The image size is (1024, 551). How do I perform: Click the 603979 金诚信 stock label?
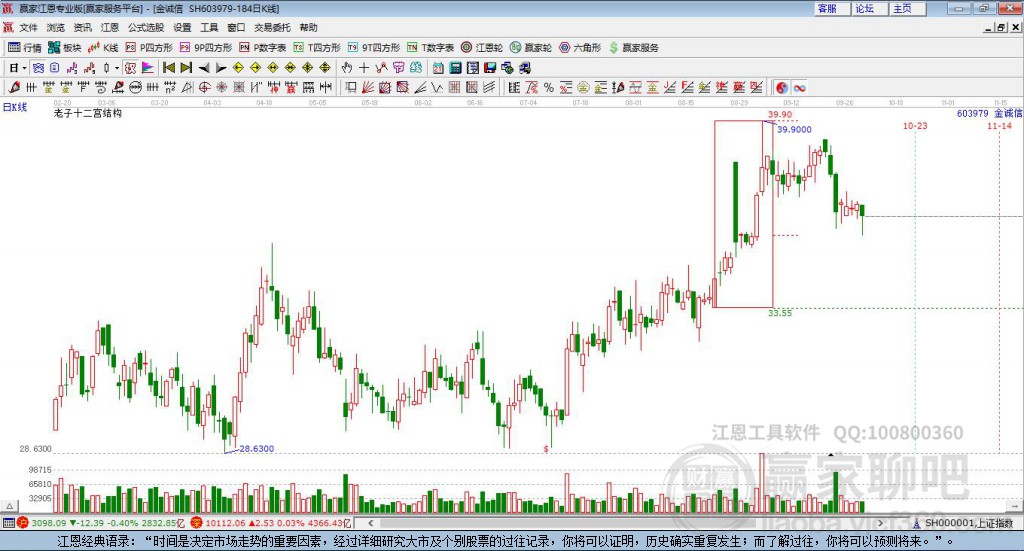click(x=989, y=113)
